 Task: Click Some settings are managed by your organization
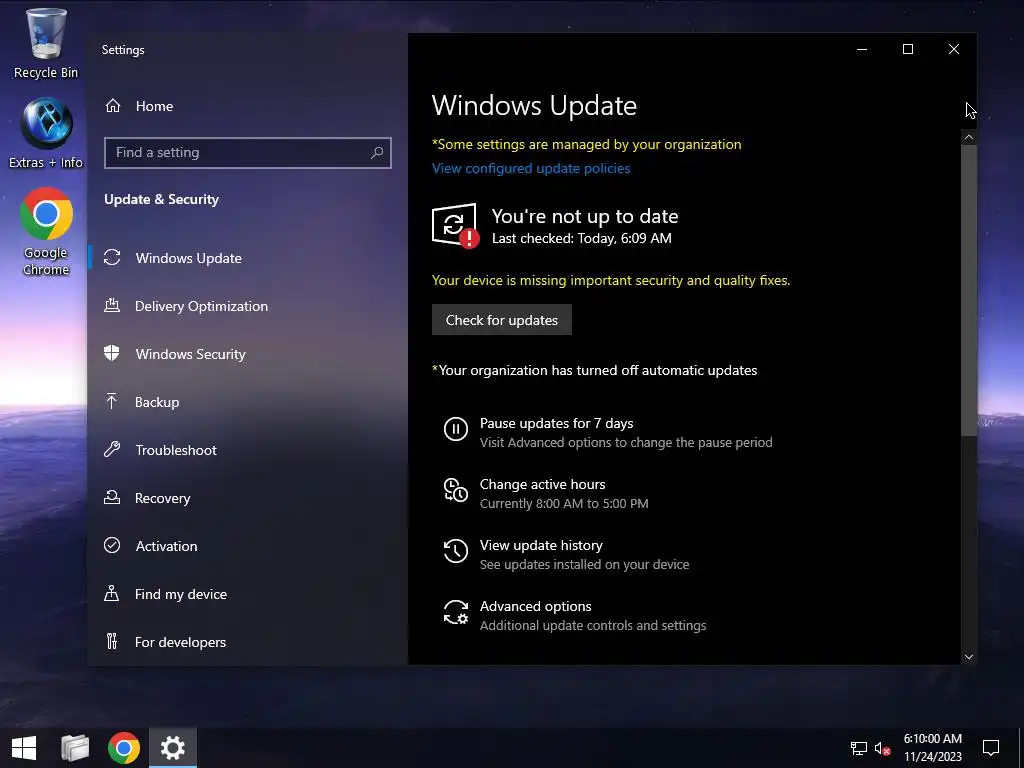click(586, 144)
